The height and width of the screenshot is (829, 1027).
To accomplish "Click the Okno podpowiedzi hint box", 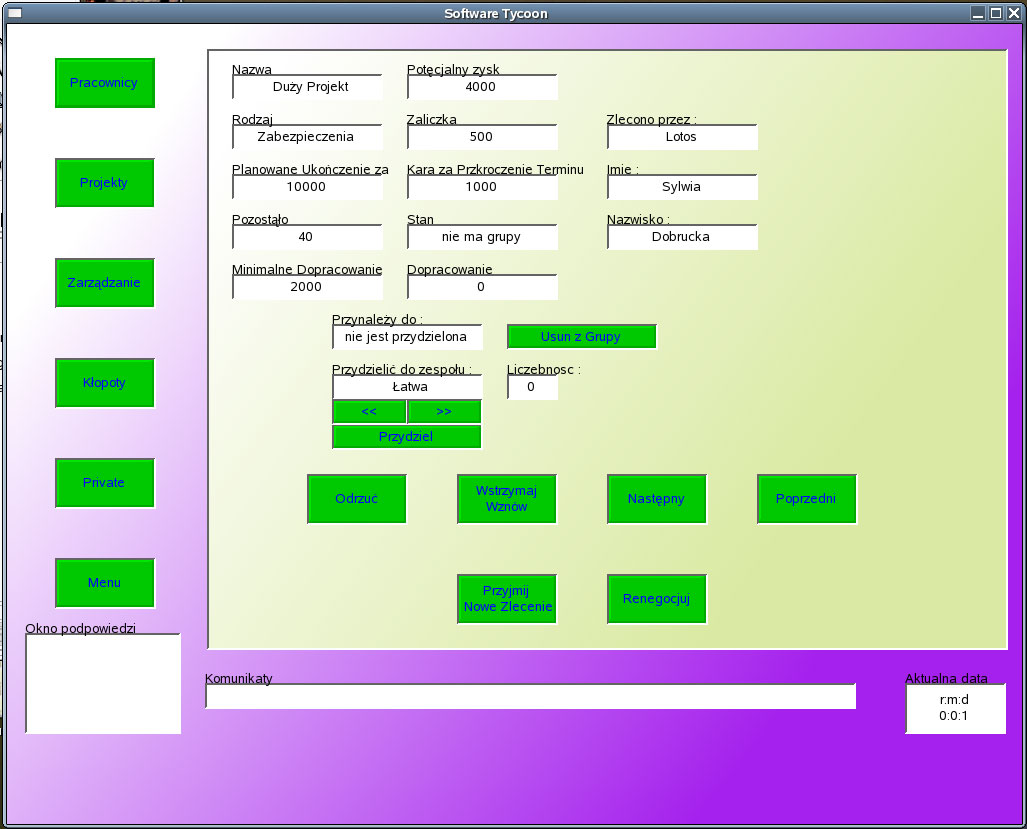I will 103,683.
